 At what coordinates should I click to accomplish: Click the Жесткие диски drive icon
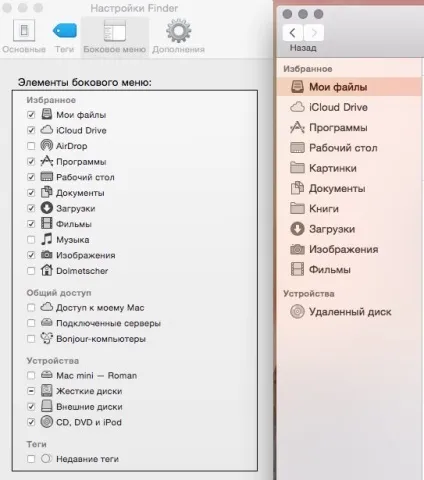47,390
